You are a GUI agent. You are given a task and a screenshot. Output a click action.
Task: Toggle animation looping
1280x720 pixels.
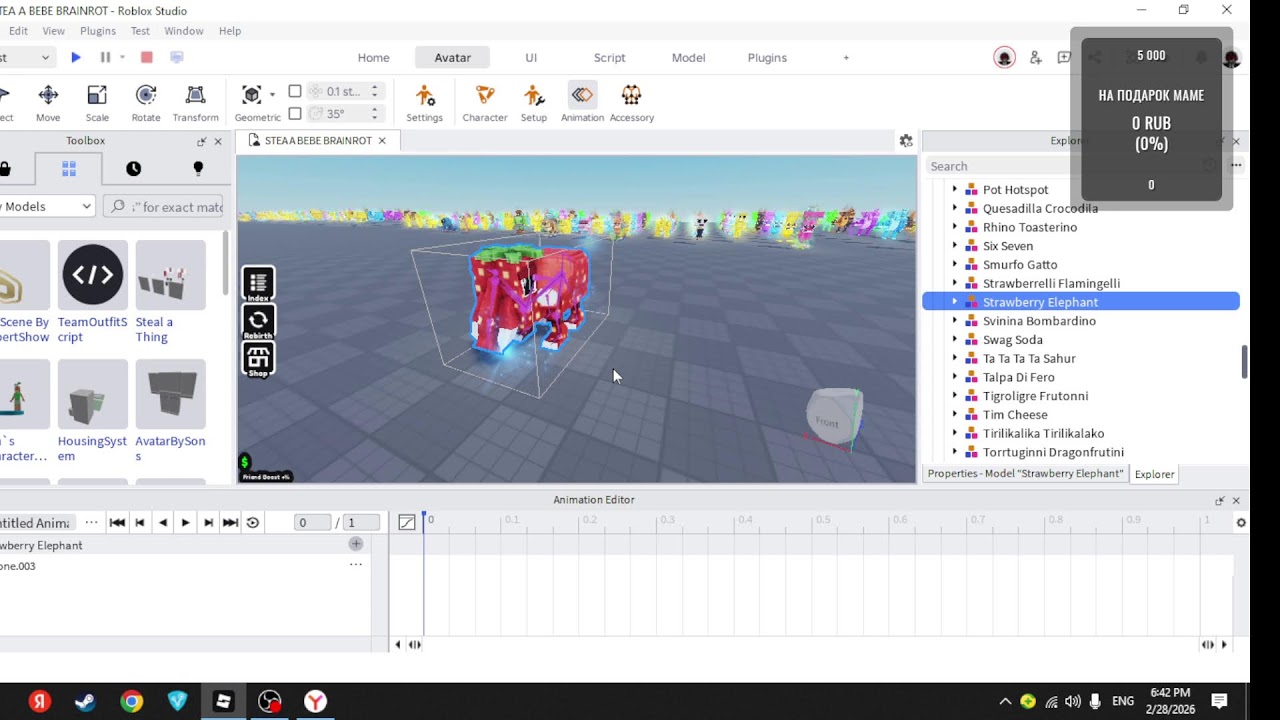click(x=253, y=522)
